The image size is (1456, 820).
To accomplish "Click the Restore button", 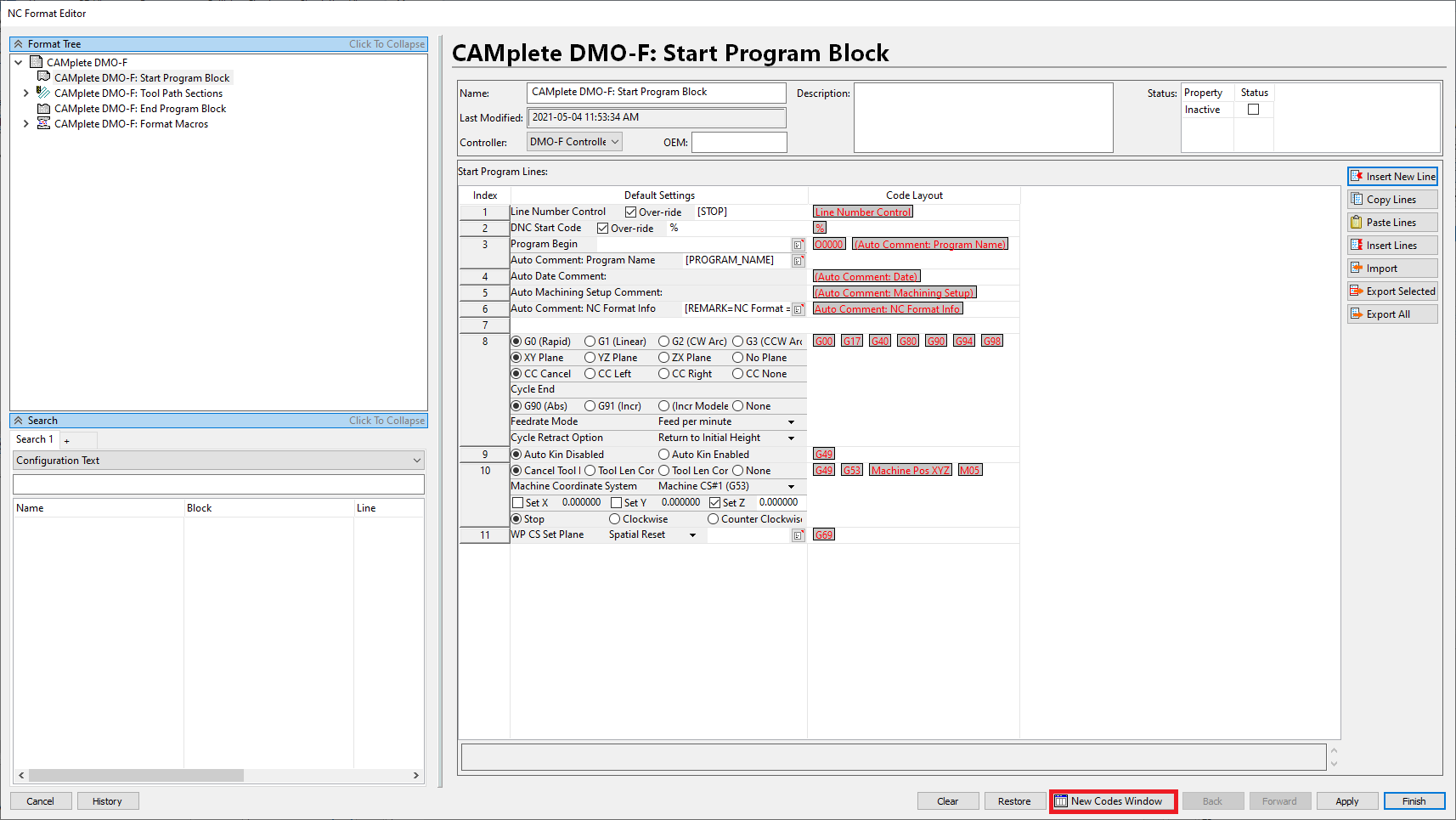I will (x=1014, y=801).
